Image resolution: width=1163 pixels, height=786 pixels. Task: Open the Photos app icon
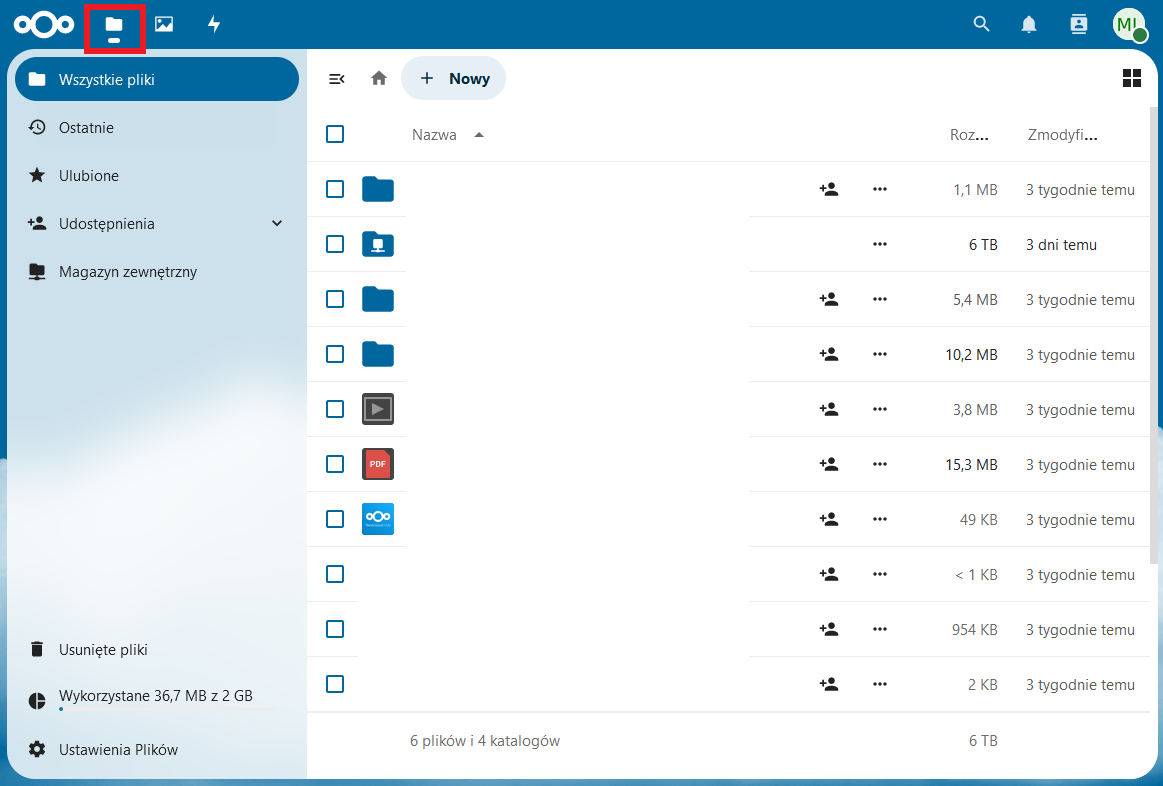(164, 24)
